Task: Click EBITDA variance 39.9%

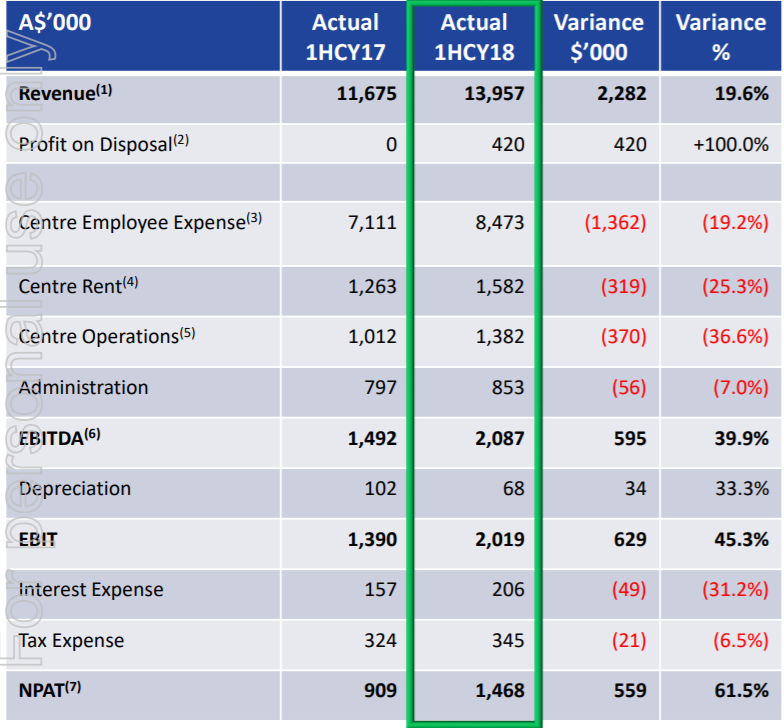Action: pyautogui.click(x=742, y=438)
